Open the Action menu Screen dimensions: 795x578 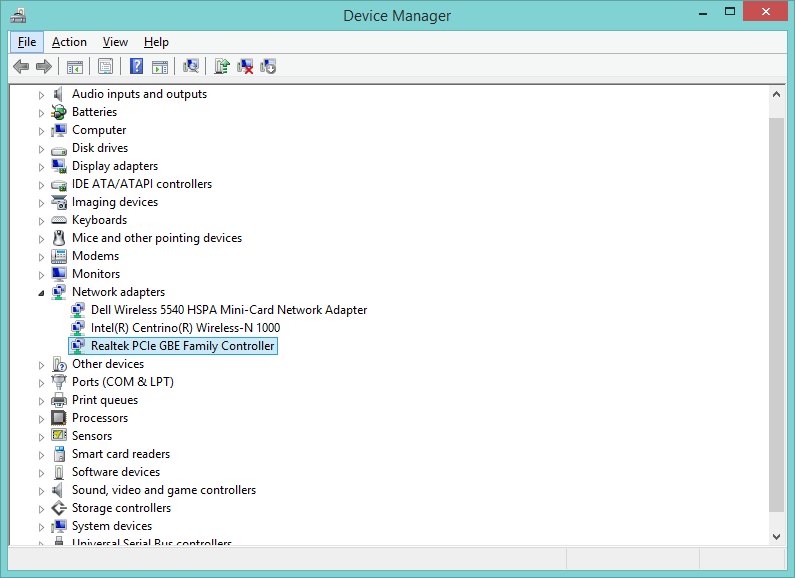(69, 42)
